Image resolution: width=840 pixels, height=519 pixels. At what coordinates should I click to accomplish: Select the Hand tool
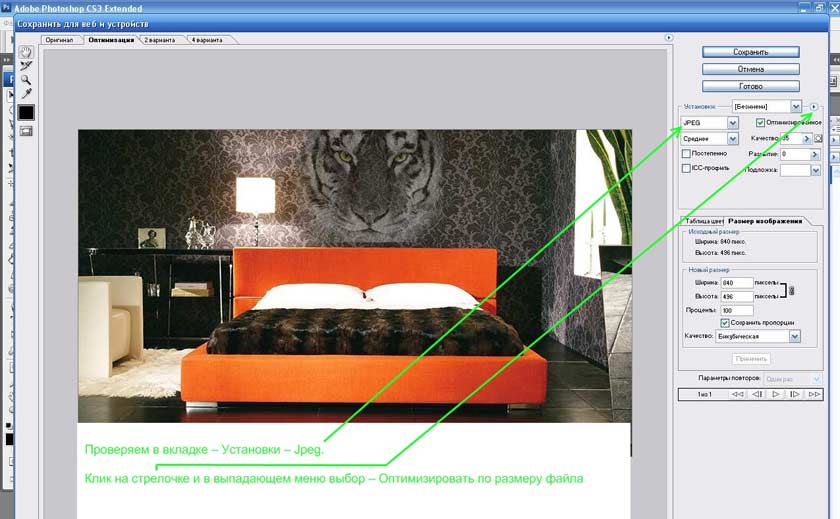[x=26, y=52]
